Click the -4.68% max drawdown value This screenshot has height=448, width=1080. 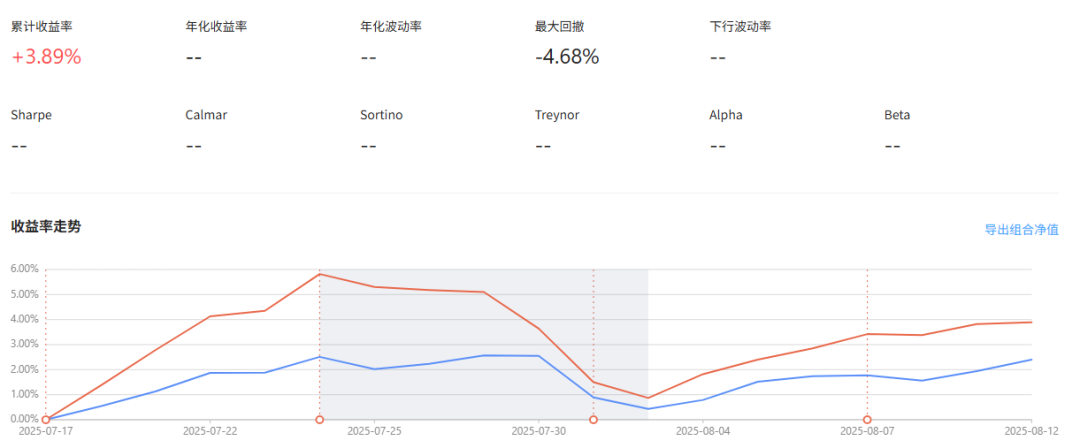click(x=567, y=57)
